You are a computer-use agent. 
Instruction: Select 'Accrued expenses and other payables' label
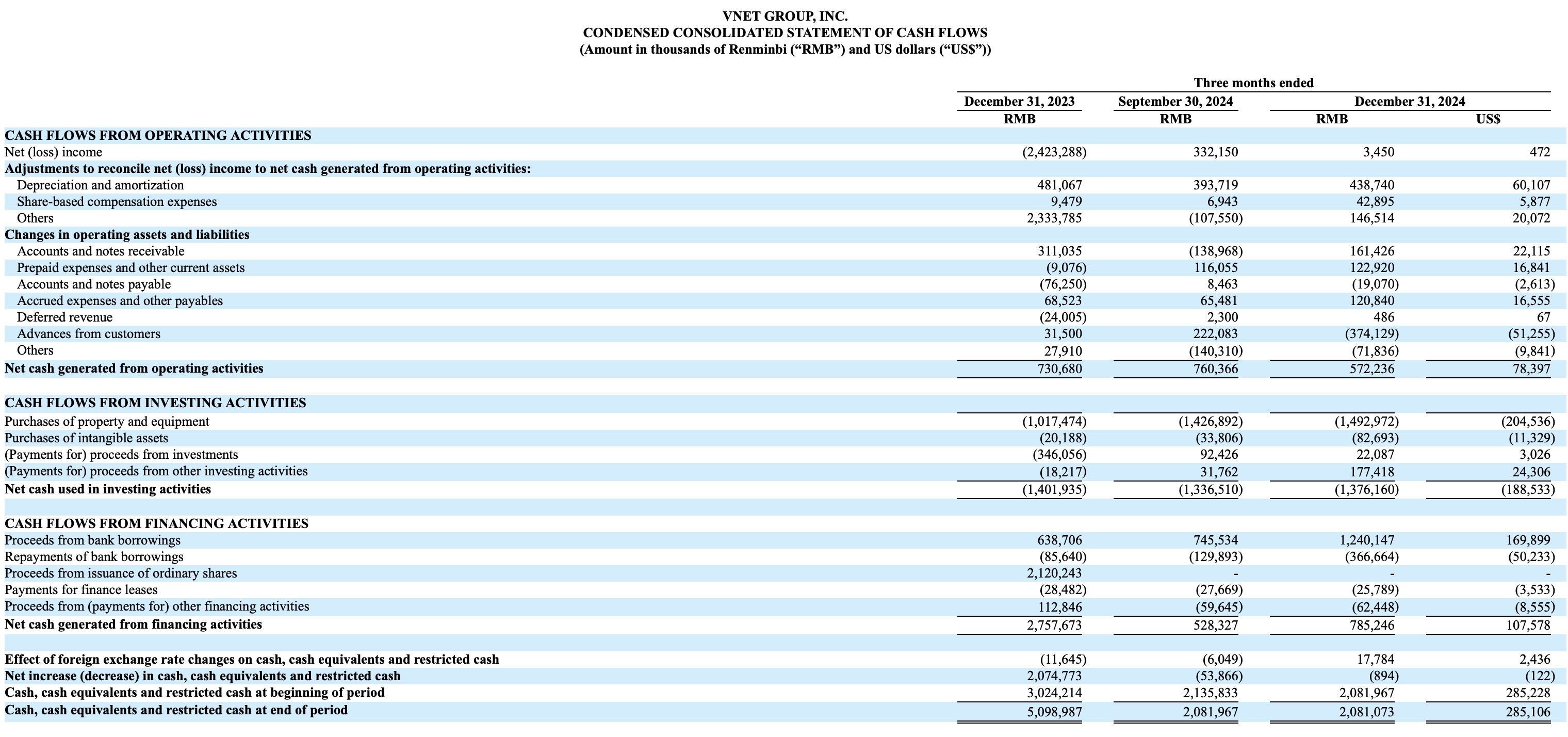tap(120, 301)
